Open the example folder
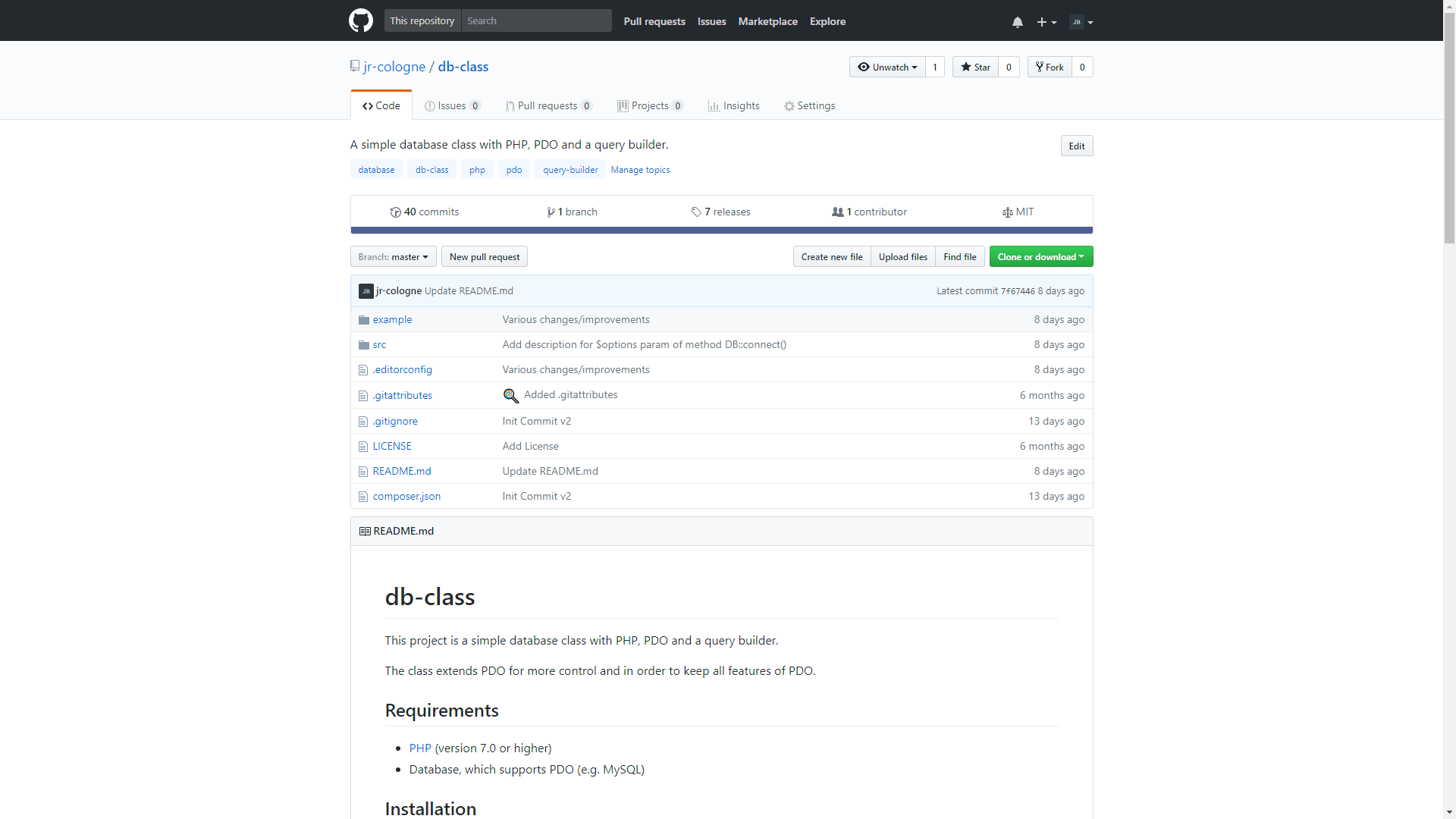The image size is (1456, 819). (x=392, y=320)
